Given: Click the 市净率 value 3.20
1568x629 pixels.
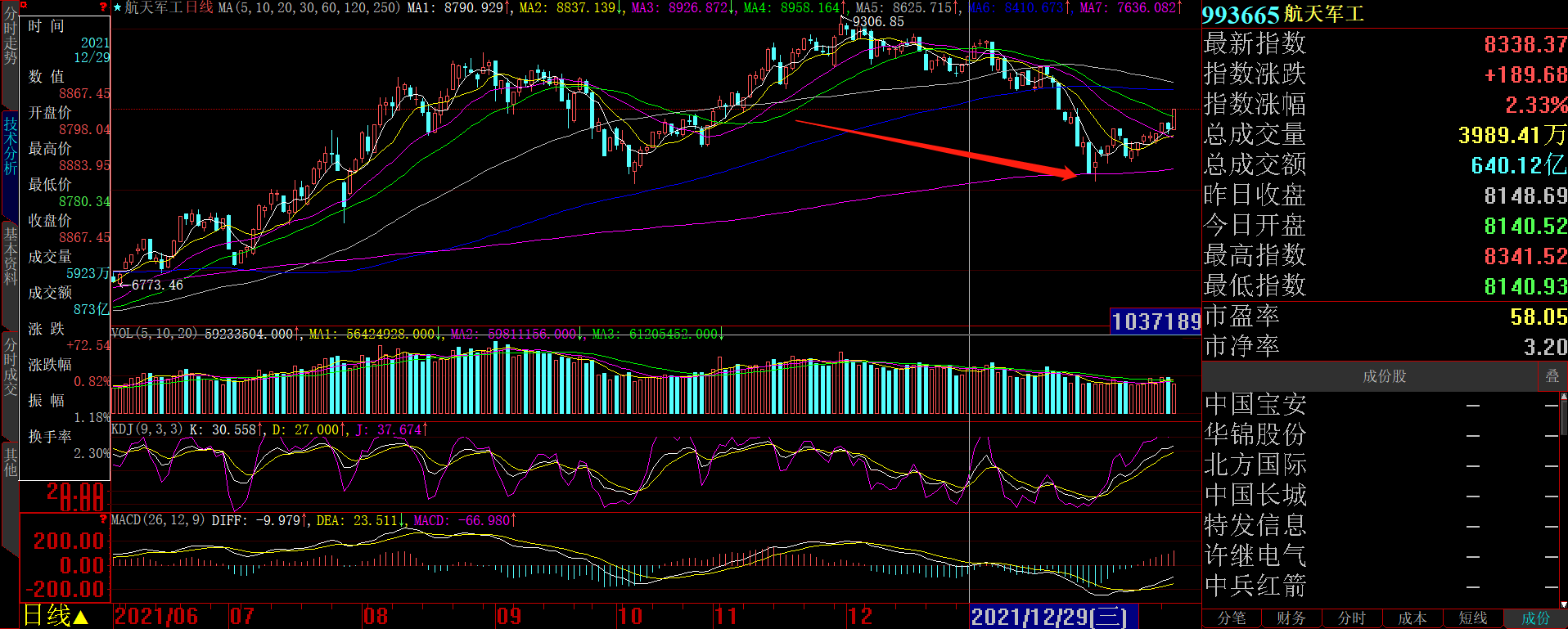Looking at the screenshot, I should [x=1545, y=347].
